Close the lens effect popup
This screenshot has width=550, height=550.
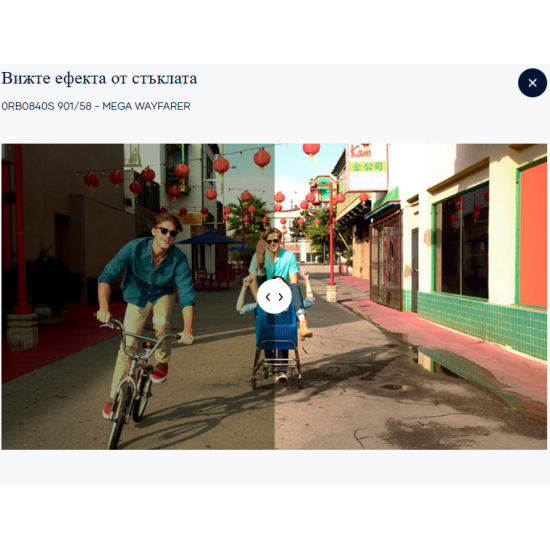coord(532,83)
